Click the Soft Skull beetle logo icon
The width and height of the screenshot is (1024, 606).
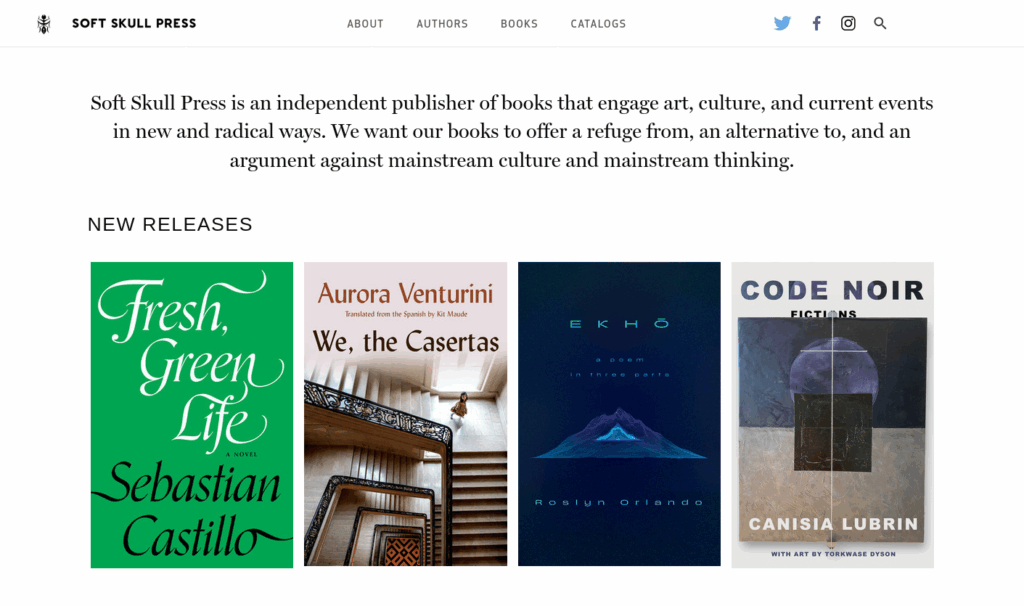(43, 24)
